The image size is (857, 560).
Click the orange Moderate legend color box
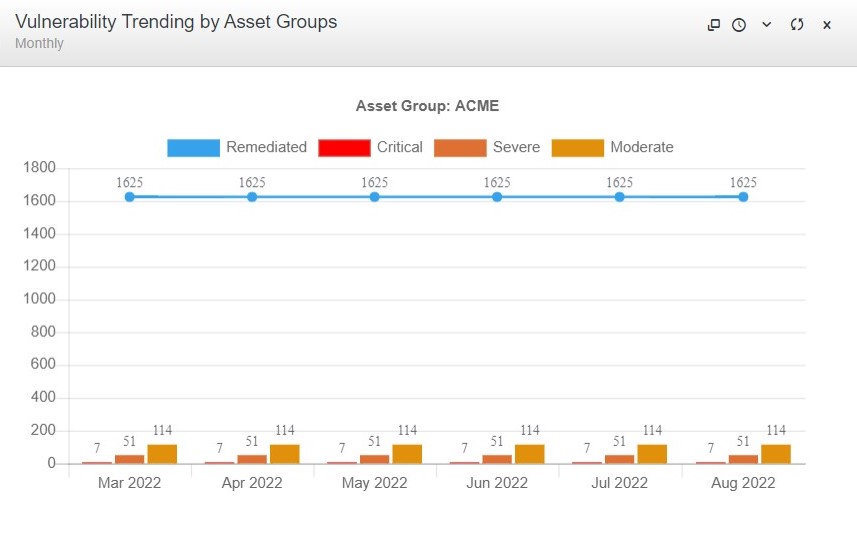(578, 148)
